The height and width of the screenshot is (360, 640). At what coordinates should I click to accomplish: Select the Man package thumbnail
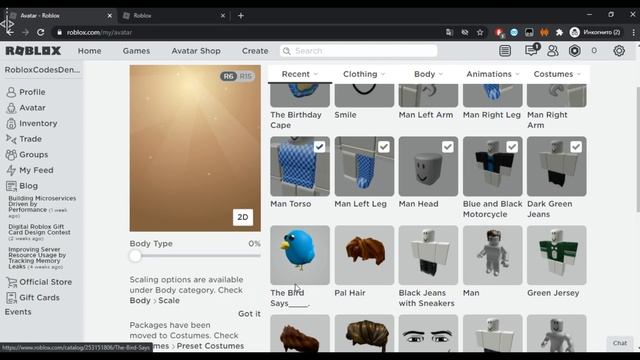(x=493, y=255)
